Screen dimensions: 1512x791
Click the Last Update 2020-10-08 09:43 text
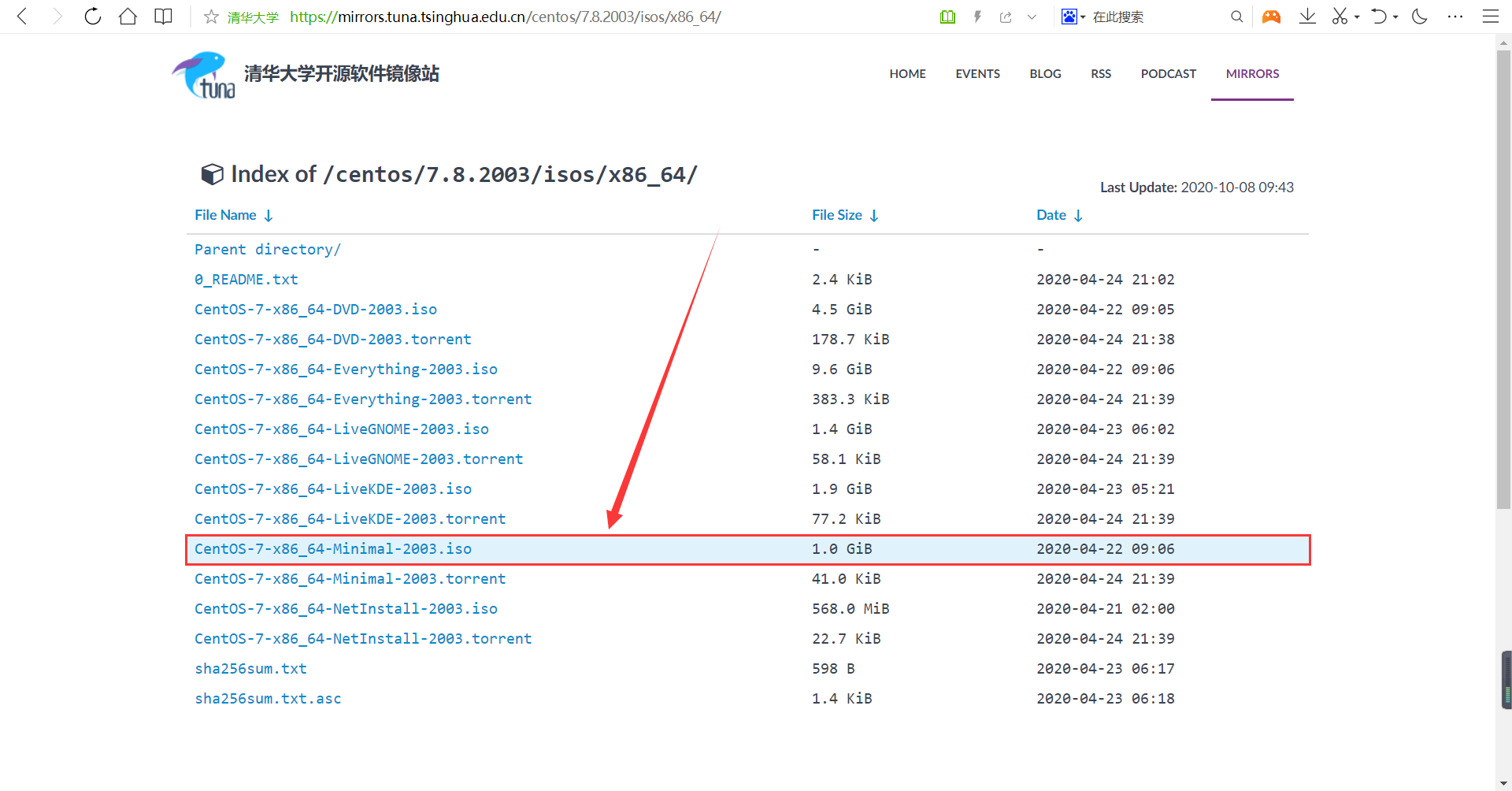click(x=1197, y=188)
